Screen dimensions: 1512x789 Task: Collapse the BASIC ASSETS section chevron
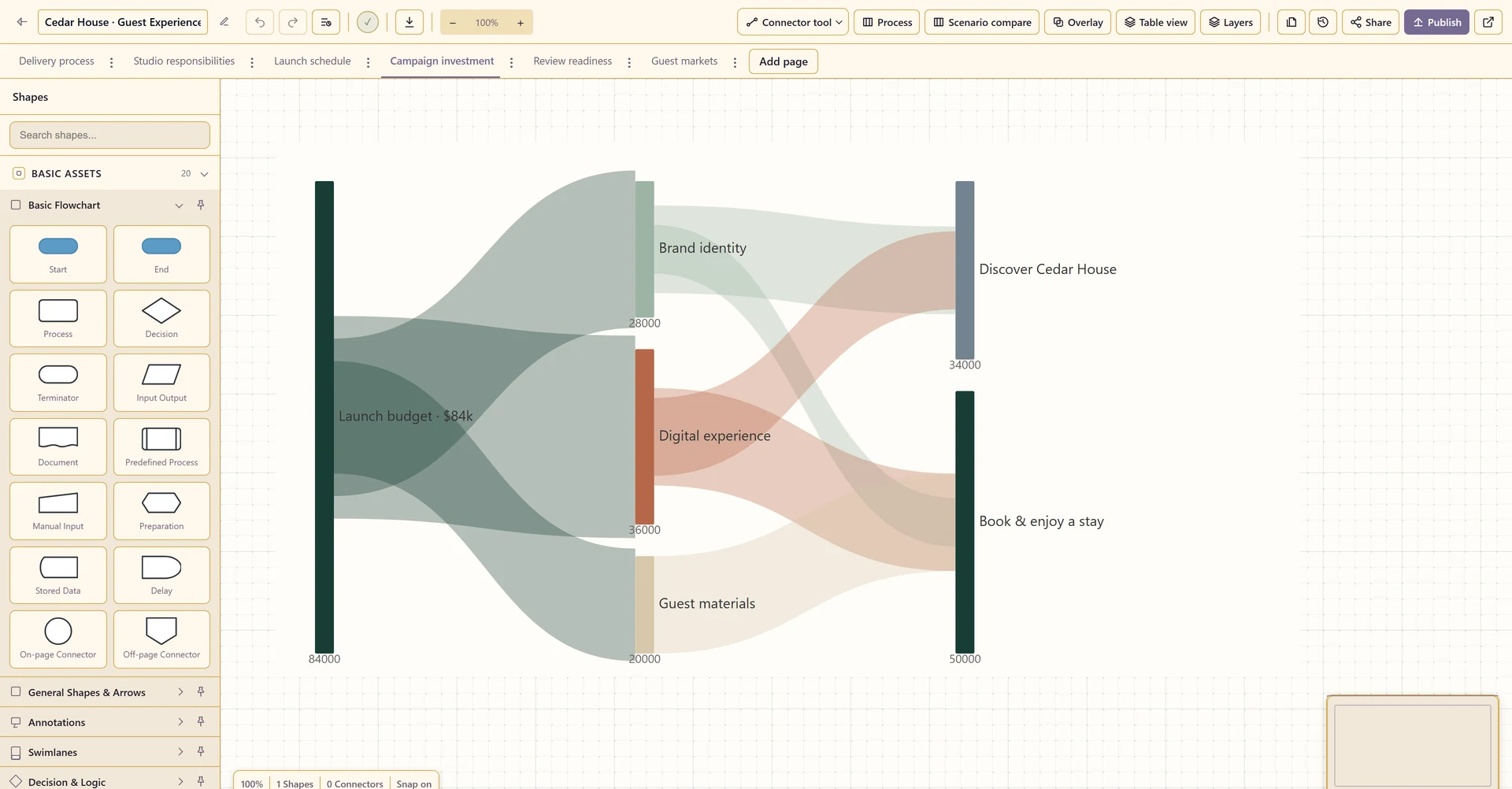click(x=204, y=174)
